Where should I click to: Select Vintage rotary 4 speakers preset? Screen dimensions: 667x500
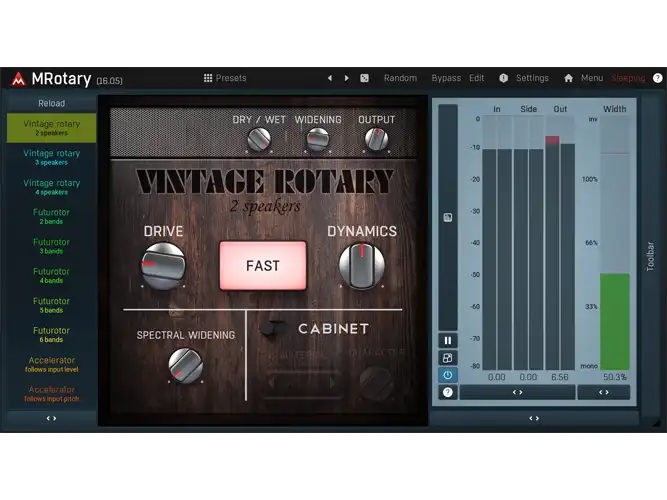coord(51,187)
